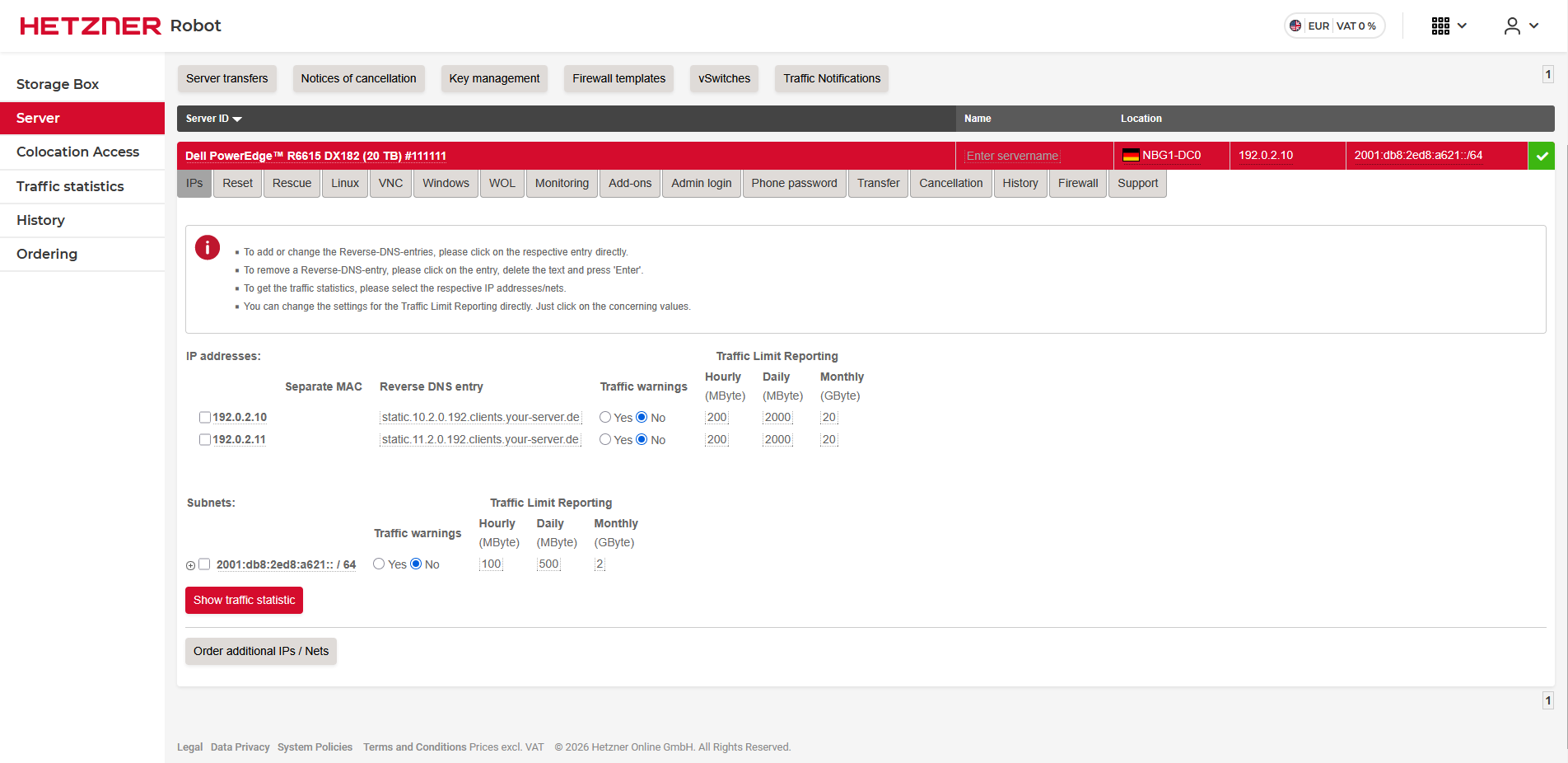Screen dimensions: 1568x763
Task: Open the Rescue tab
Action: (x=292, y=183)
